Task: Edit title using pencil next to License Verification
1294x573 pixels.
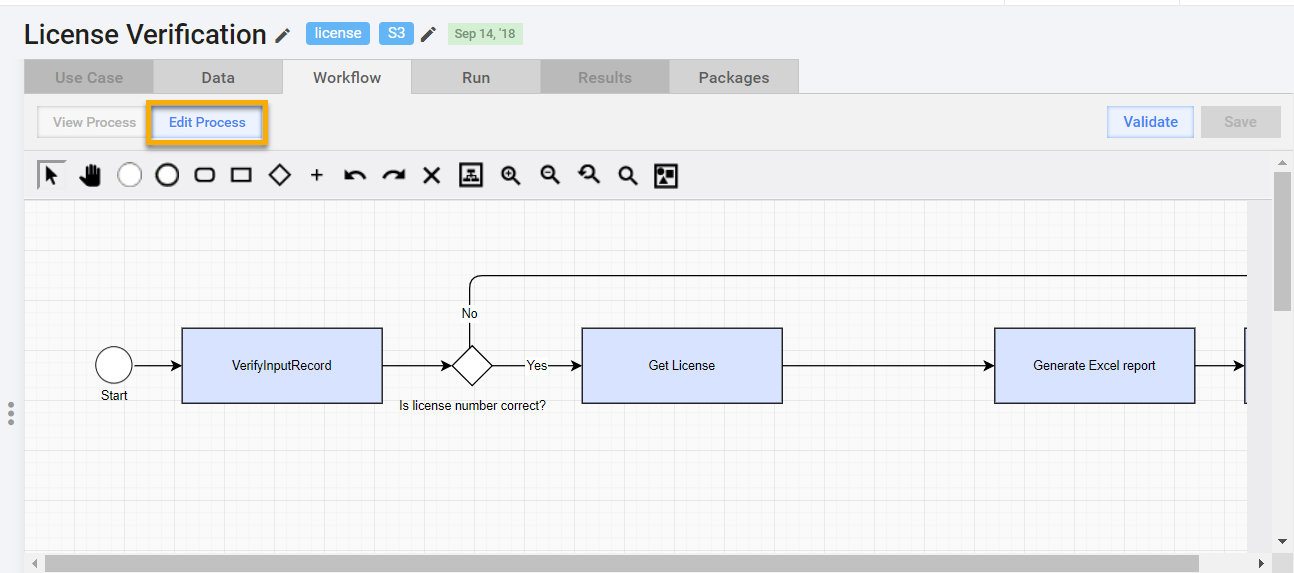Action: click(x=283, y=35)
